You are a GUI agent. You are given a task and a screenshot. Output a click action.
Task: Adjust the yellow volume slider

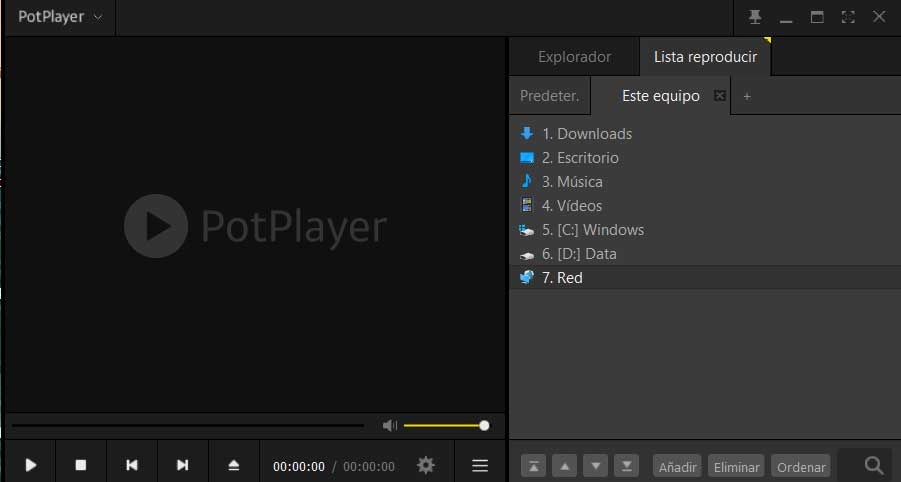(446, 426)
